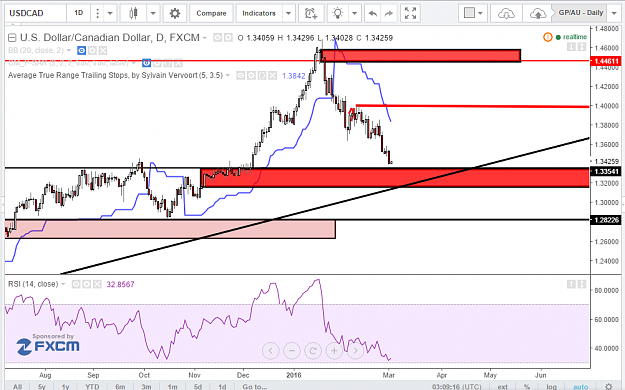Select the '5y' time range
Viewport: 625px width, 390px height.
tap(41, 386)
